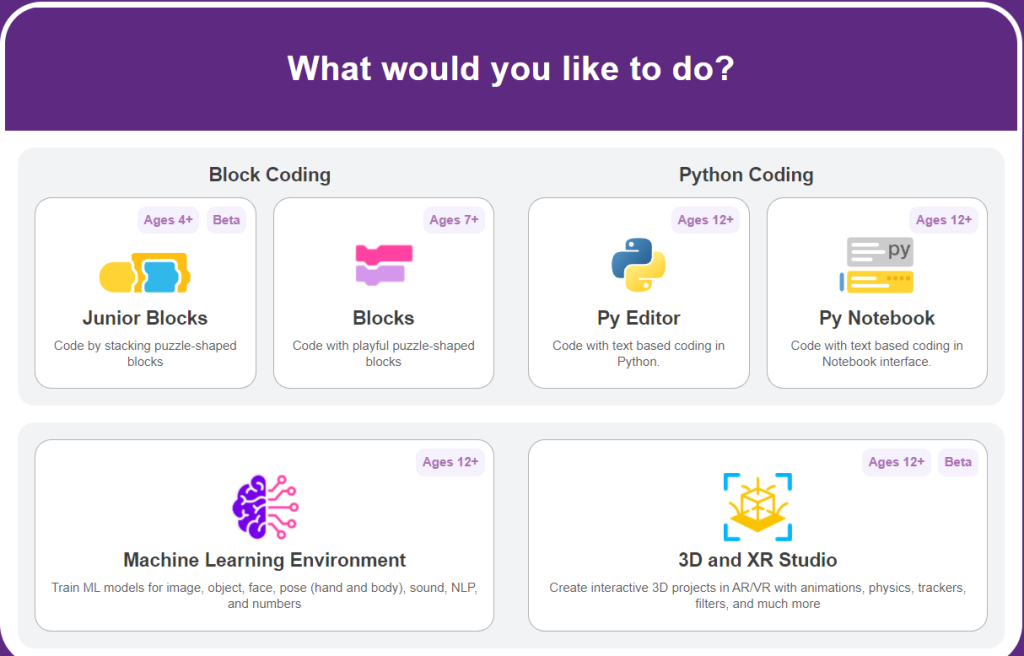
Task: Open Machine Learning Environment title
Action: [265, 560]
